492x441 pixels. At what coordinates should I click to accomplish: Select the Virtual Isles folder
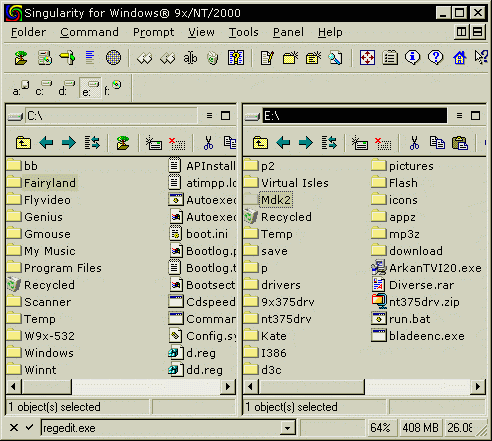286,183
